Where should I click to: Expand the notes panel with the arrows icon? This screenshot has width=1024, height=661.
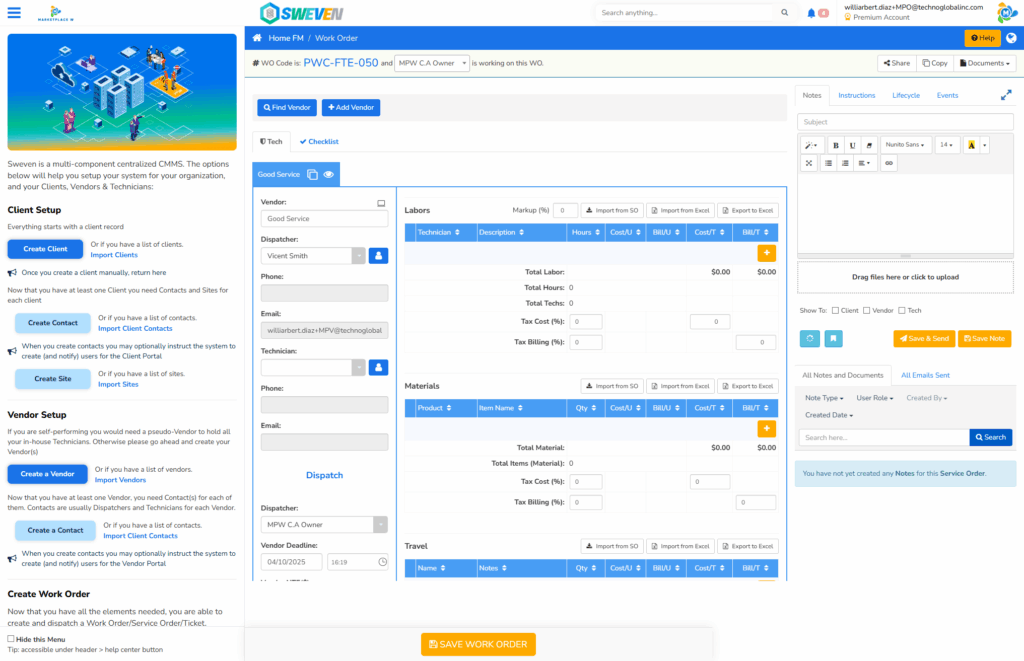pos(1006,95)
